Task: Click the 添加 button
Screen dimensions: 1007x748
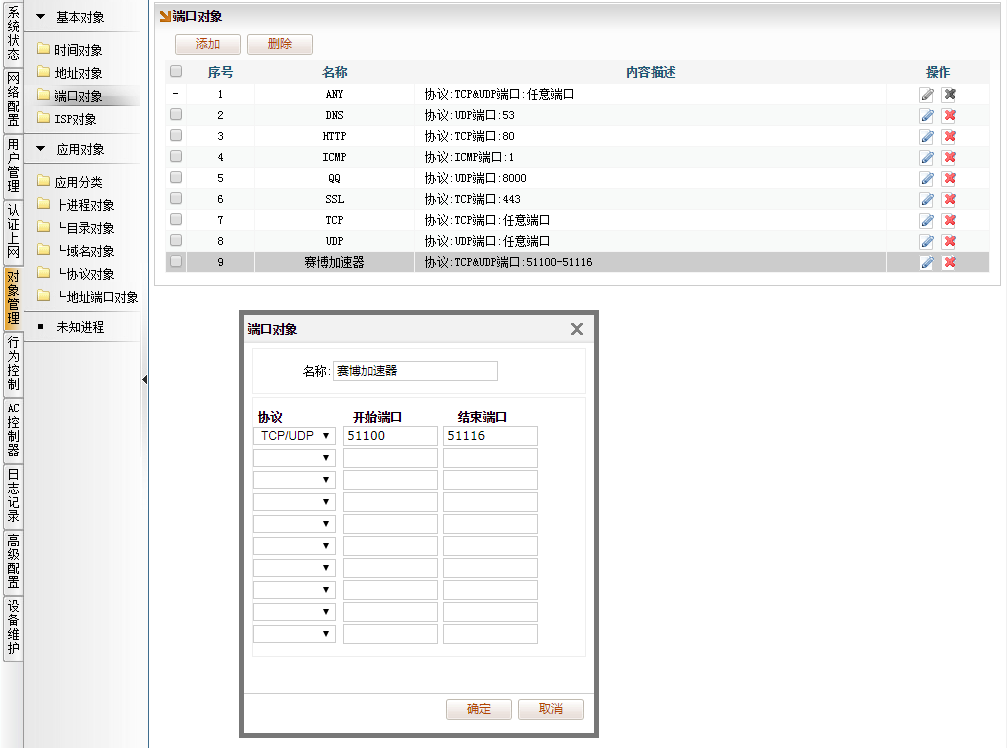Action: [x=208, y=44]
